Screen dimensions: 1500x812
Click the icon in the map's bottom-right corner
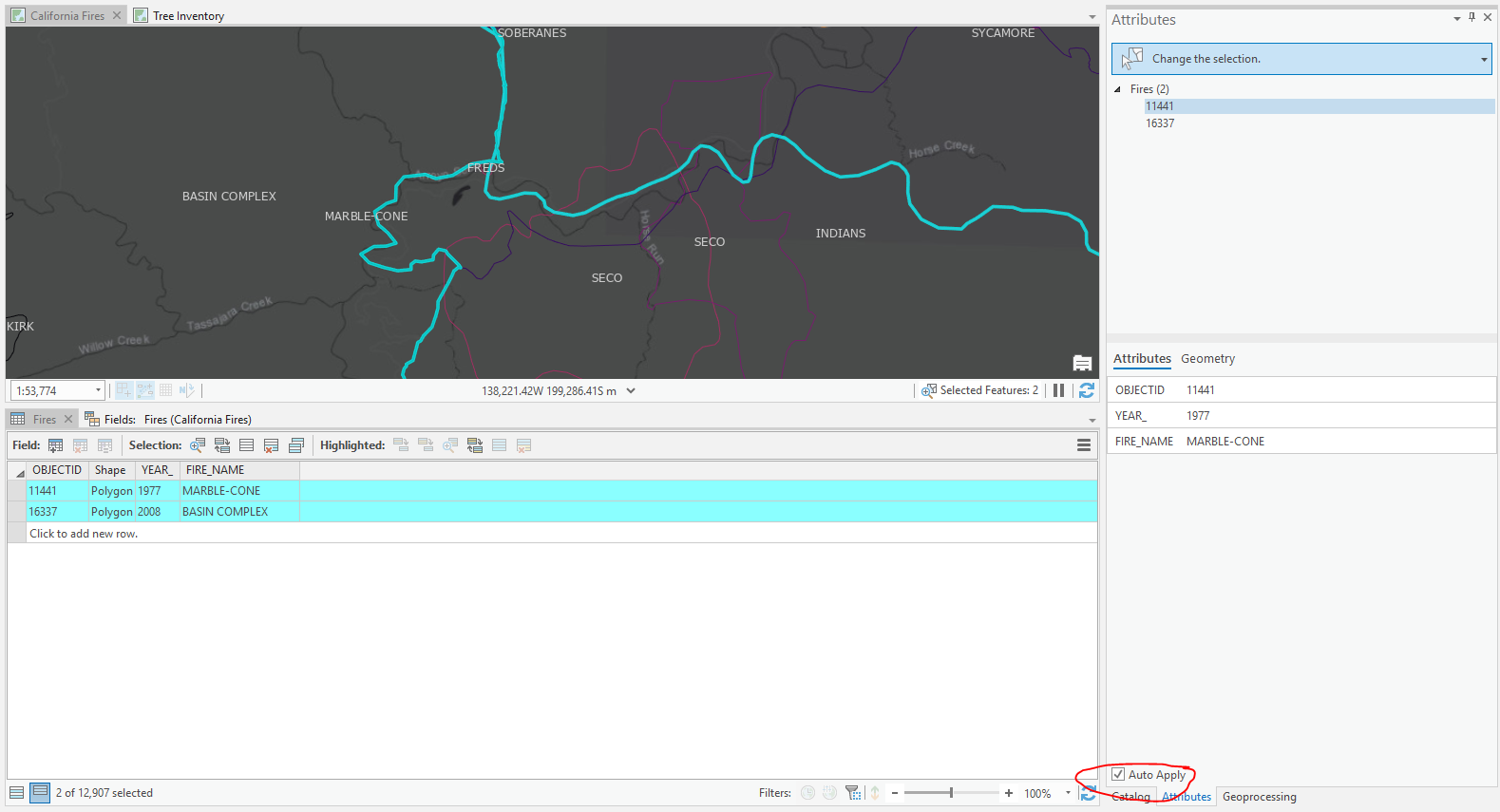(1082, 363)
